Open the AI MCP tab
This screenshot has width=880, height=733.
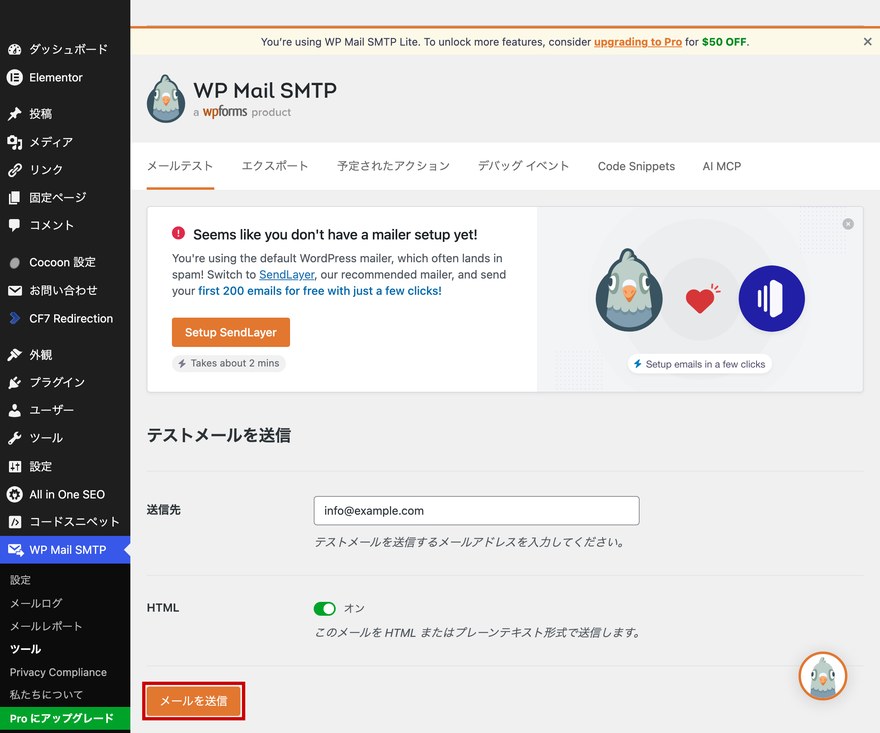(722, 166)
